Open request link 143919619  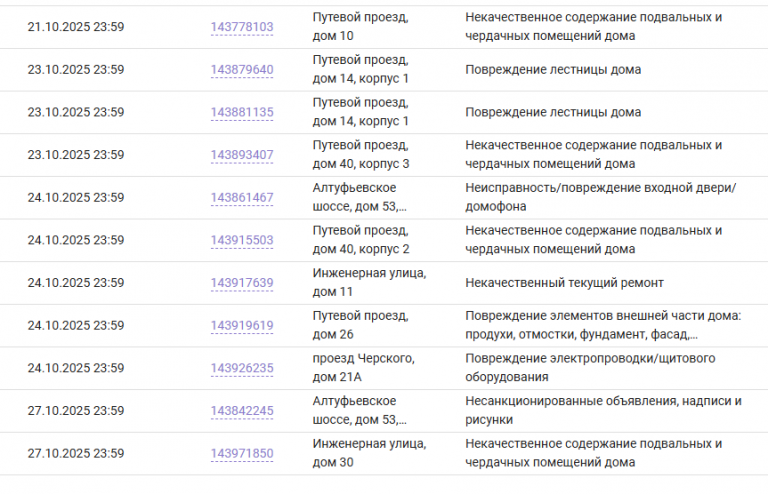[x=241, y=326]
